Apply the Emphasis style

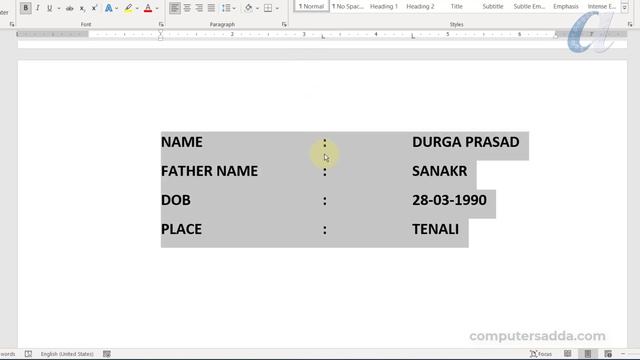click(x=565, y=6)
